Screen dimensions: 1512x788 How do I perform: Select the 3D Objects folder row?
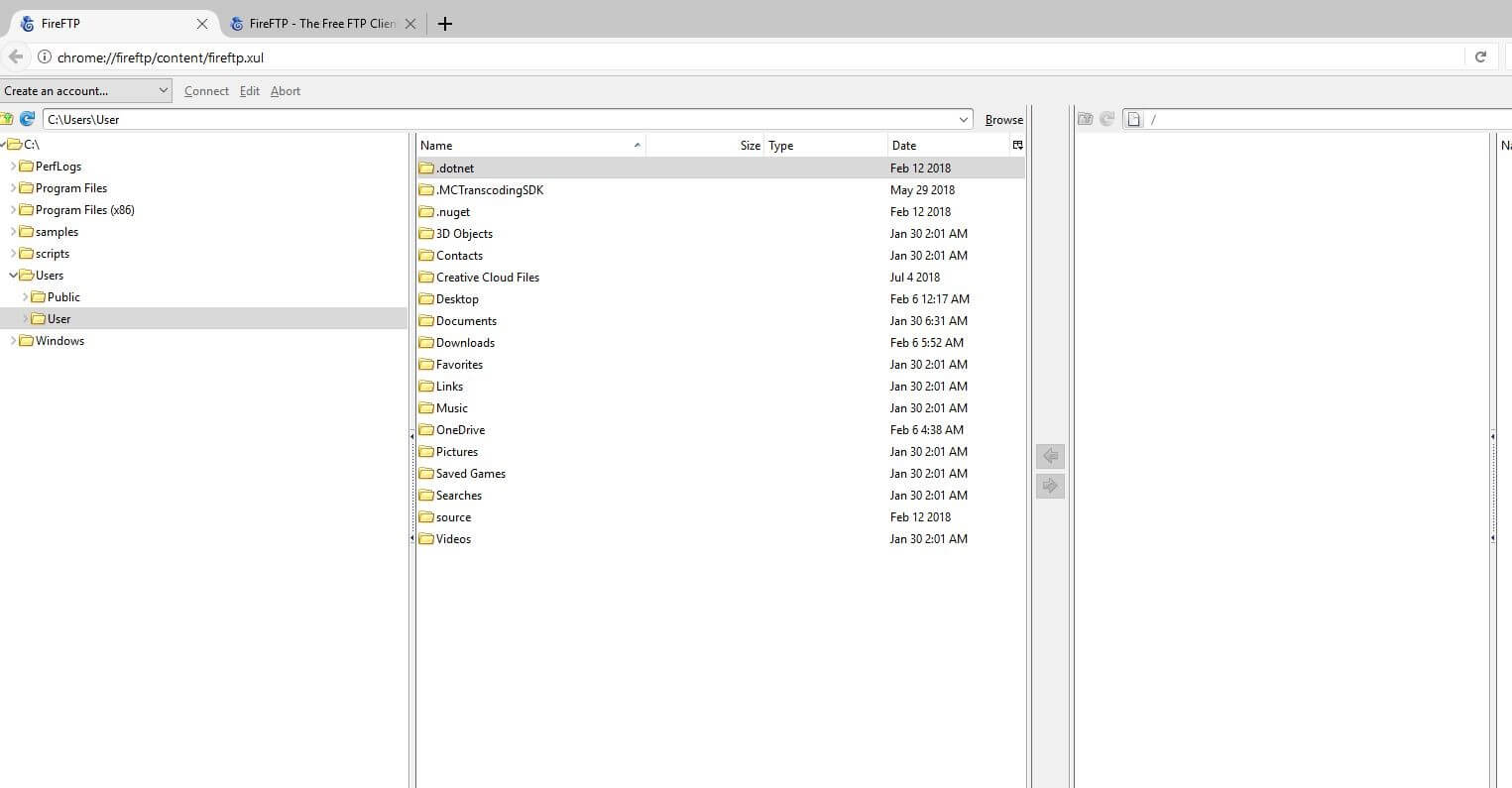tap(721, 233)
